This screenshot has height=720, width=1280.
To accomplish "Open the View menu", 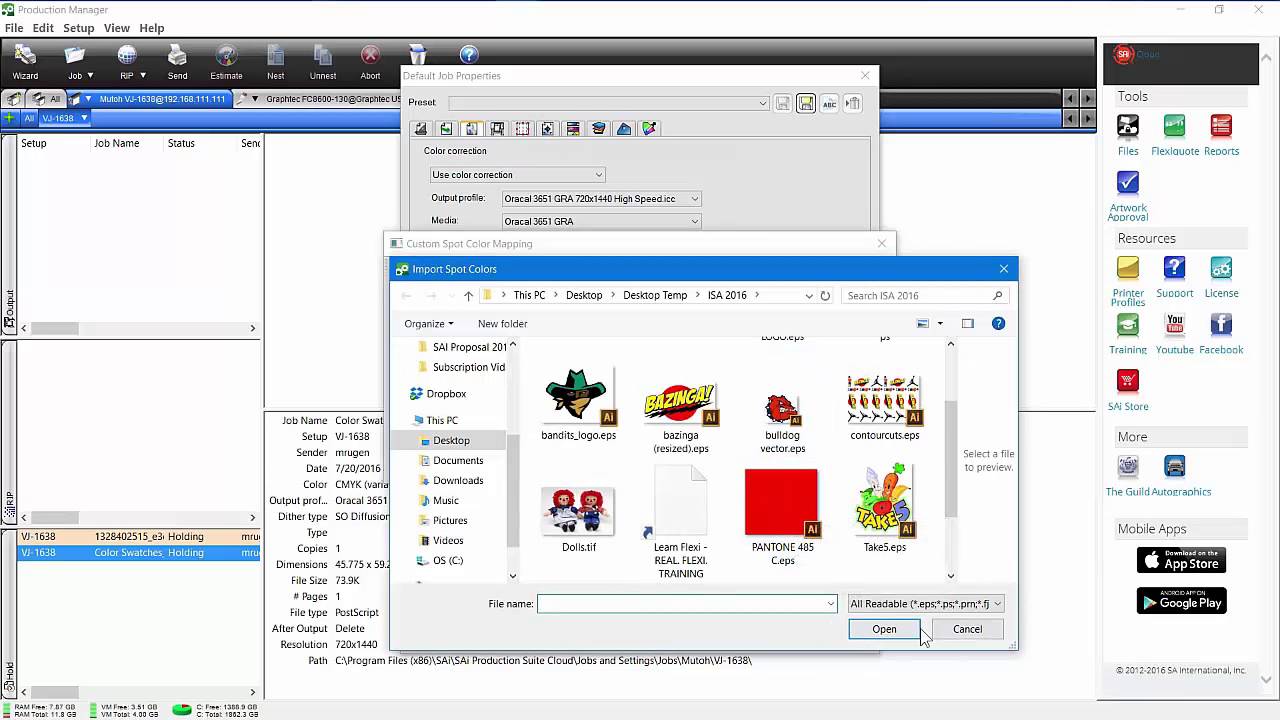I will click(x=117, y=28).
